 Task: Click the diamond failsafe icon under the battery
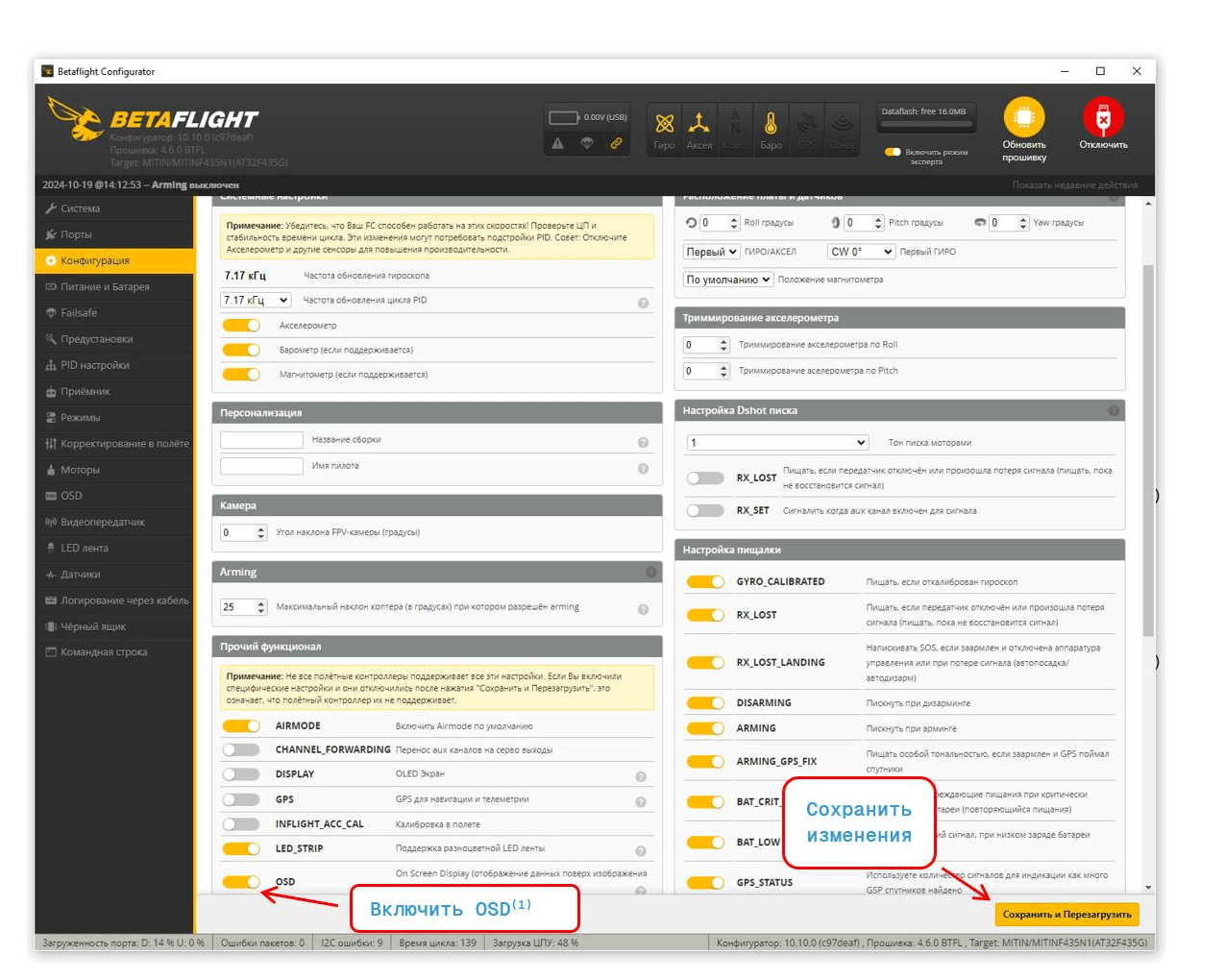pos(587,143)
